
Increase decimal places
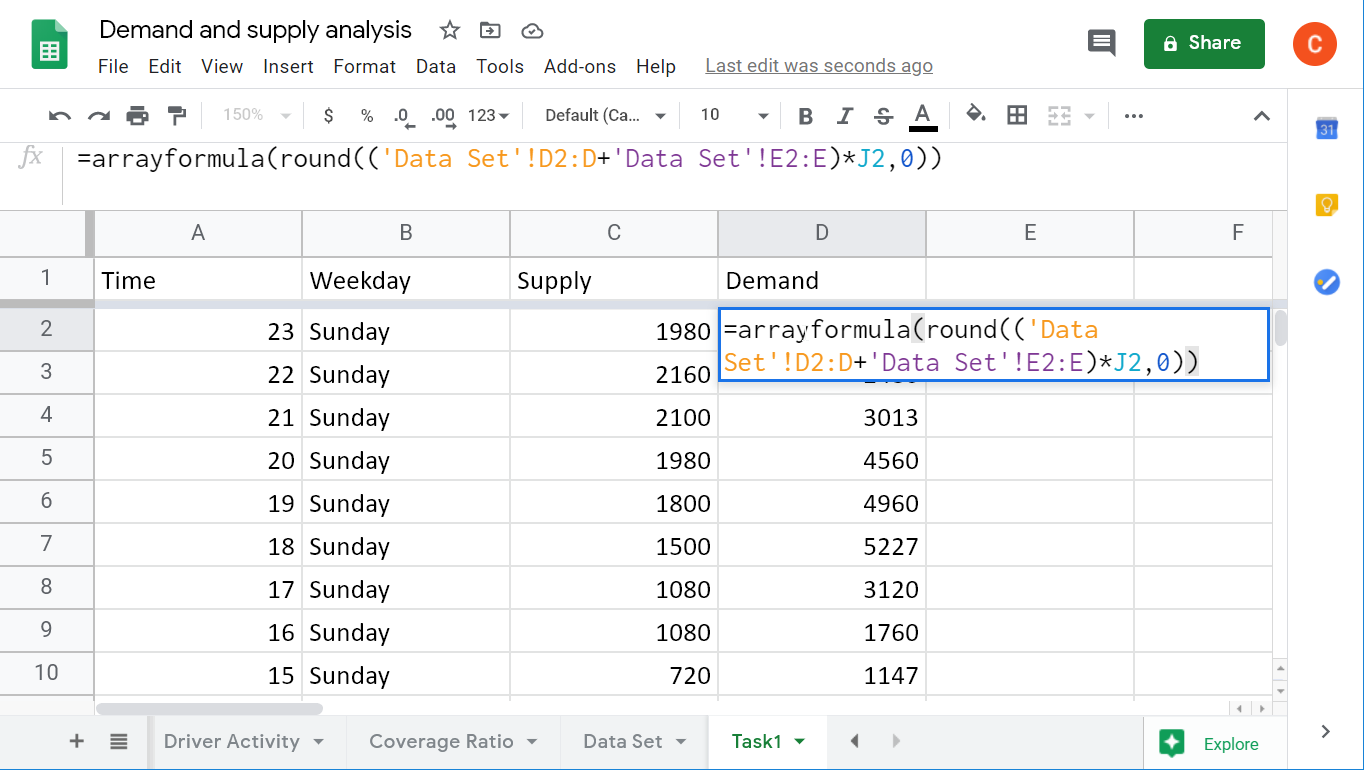442,116
